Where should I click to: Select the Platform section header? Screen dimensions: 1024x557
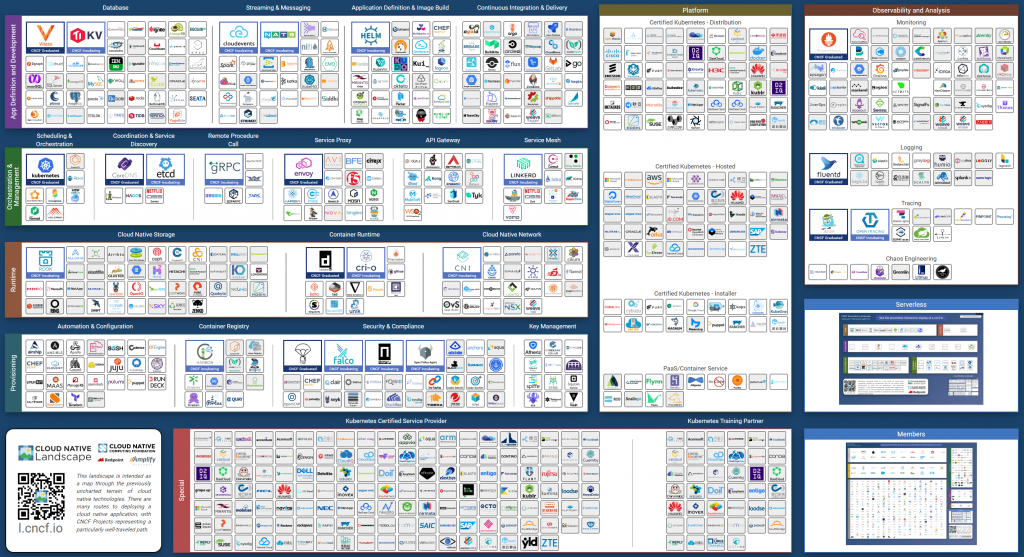pos(695,10)
